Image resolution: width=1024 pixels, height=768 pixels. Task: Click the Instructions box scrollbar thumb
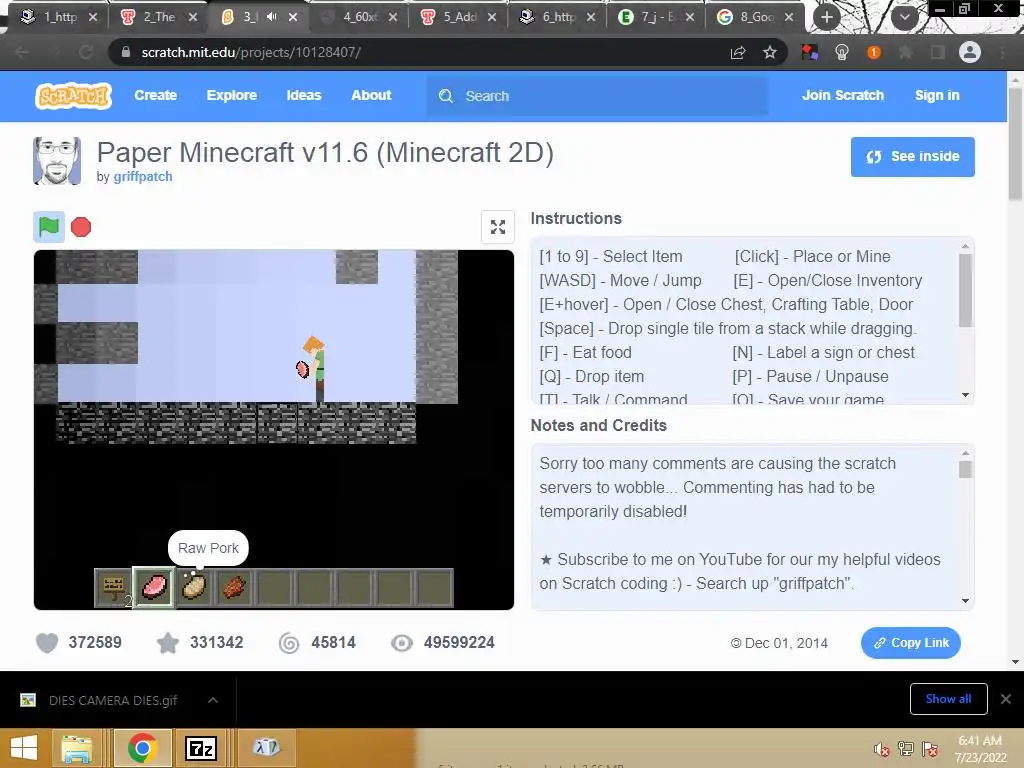(x=965, y=290)
